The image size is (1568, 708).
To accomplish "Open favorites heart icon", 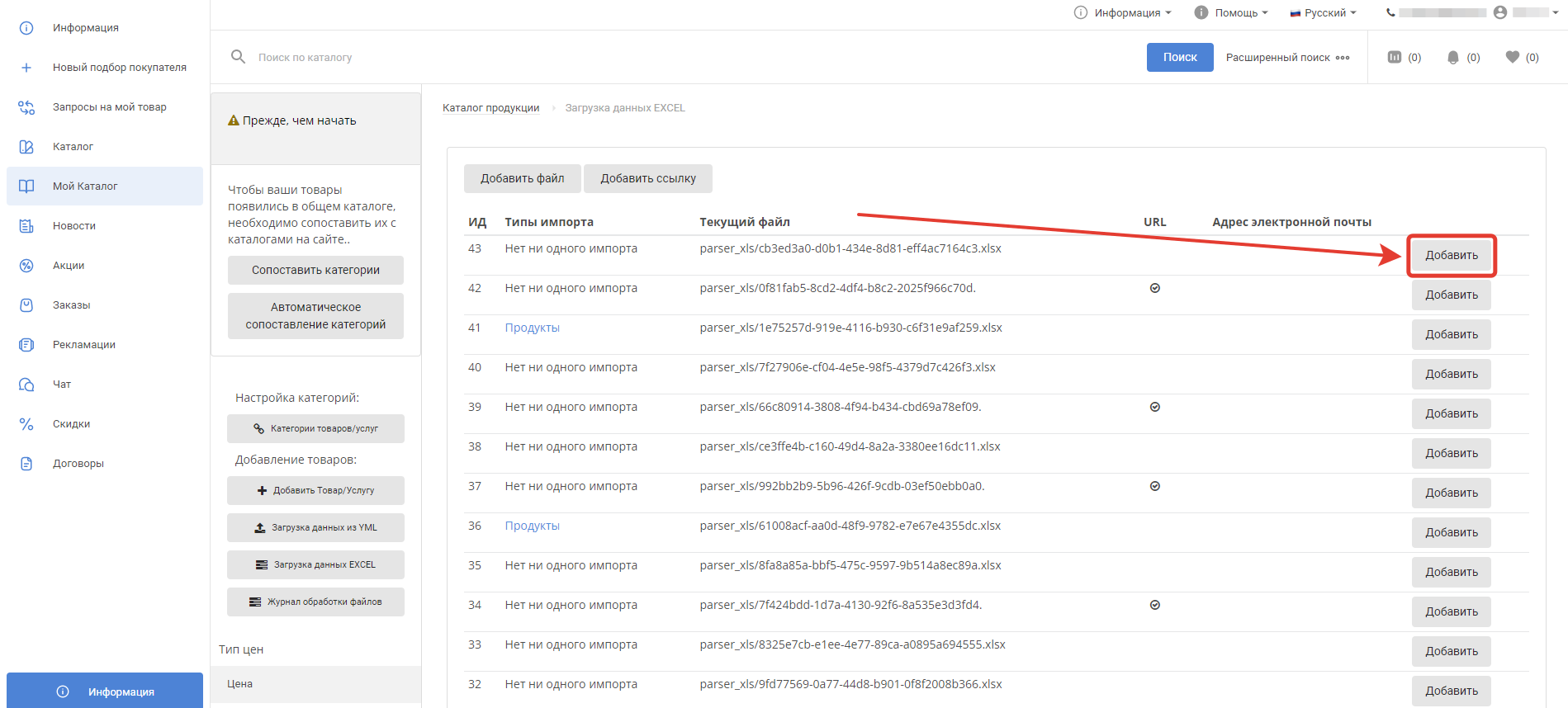I will pyautogui.click(x=1513, y=57).
